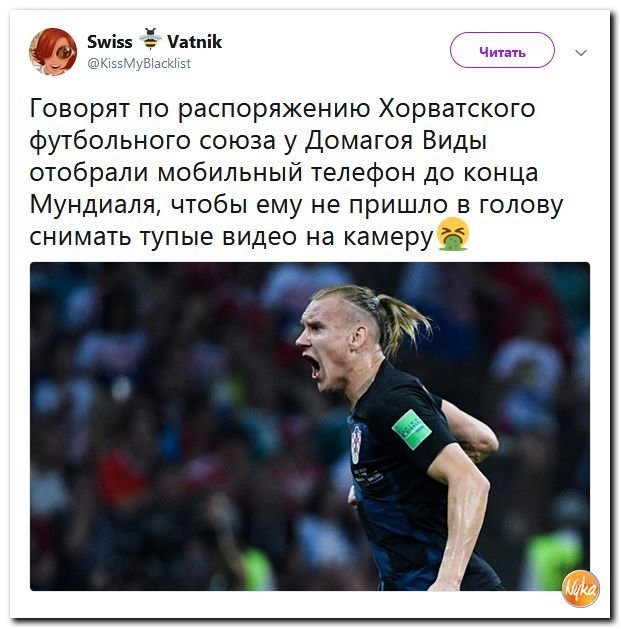Follow the account with the Читать button
The image size is (621, 629).
coord(502,50)
